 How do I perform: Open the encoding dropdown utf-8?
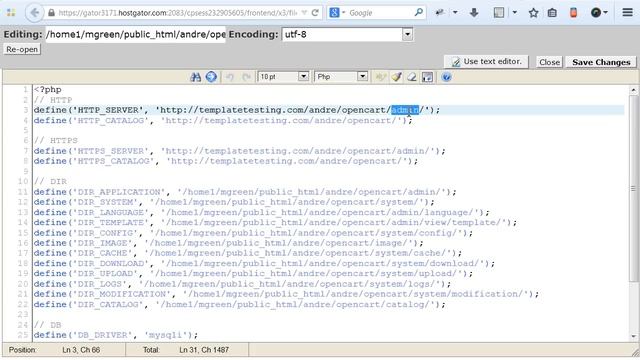click(x=347, y=34)
